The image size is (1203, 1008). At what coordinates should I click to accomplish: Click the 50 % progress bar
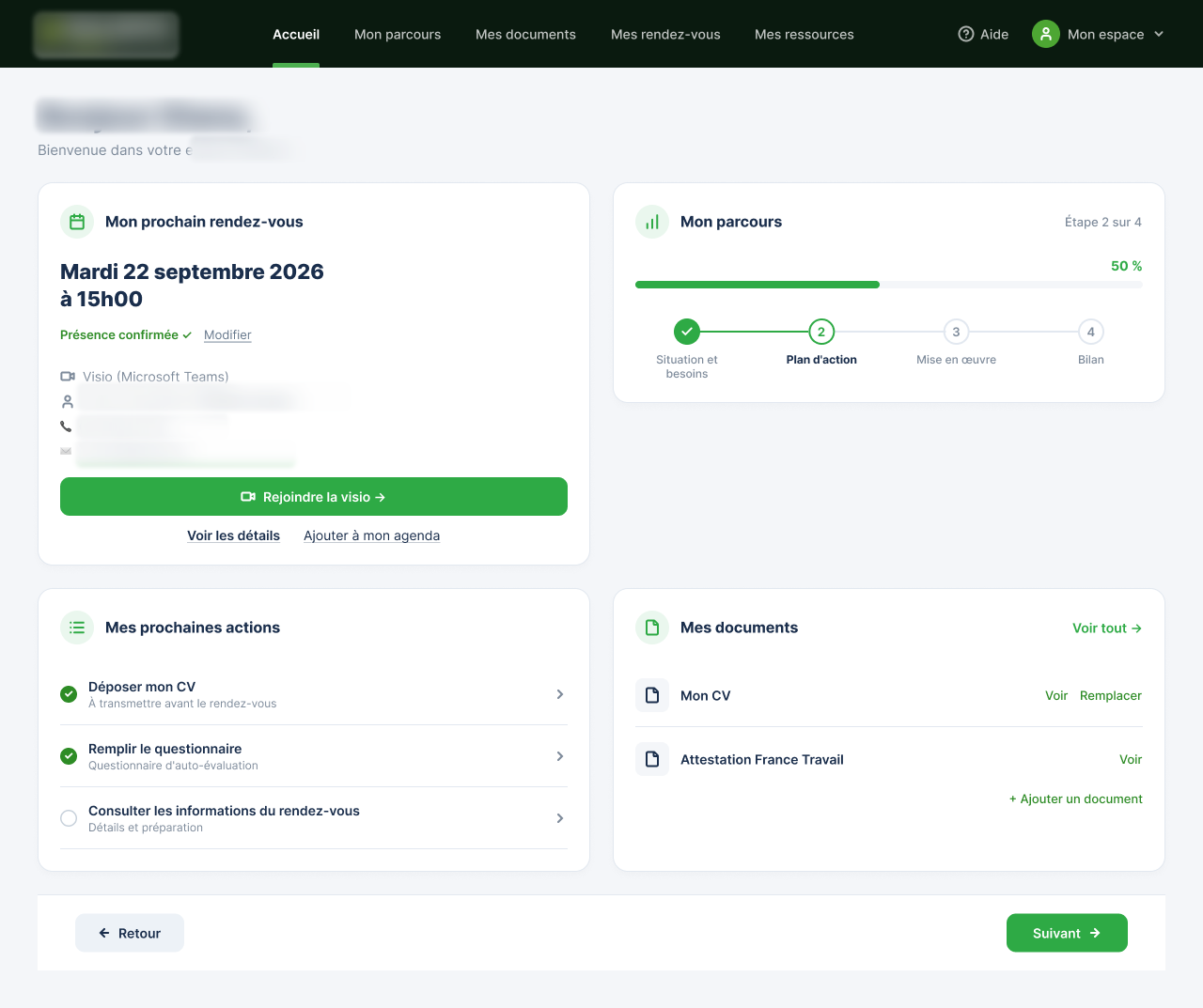click(x=889, y=285)
